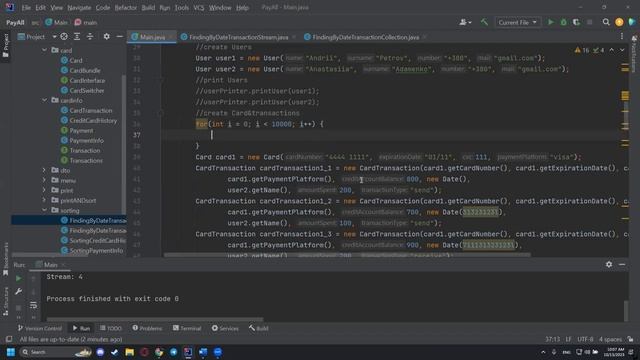Open the Terminal tool window
This screenshot has height=360, width=640.
click(x=187, y=328)
